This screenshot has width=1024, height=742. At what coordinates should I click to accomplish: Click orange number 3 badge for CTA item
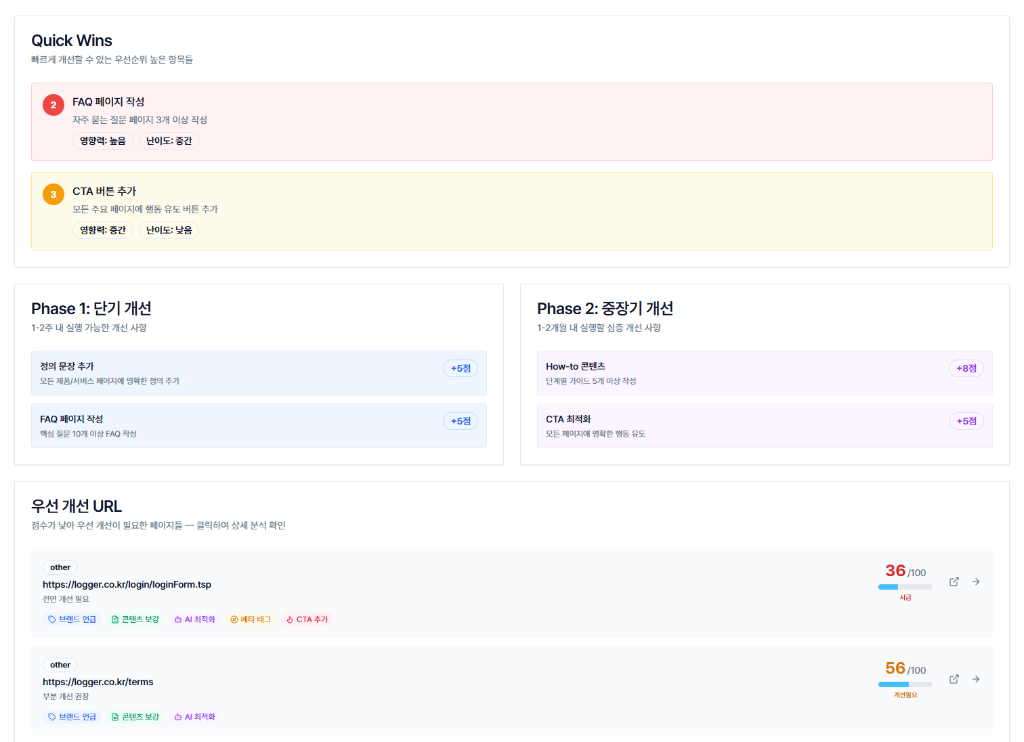(54, 194)
